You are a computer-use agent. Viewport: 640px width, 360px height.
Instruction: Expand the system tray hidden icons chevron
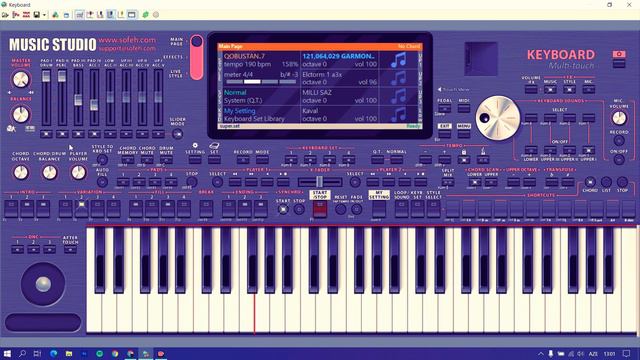pyautogui.click(x=540, y=354)
